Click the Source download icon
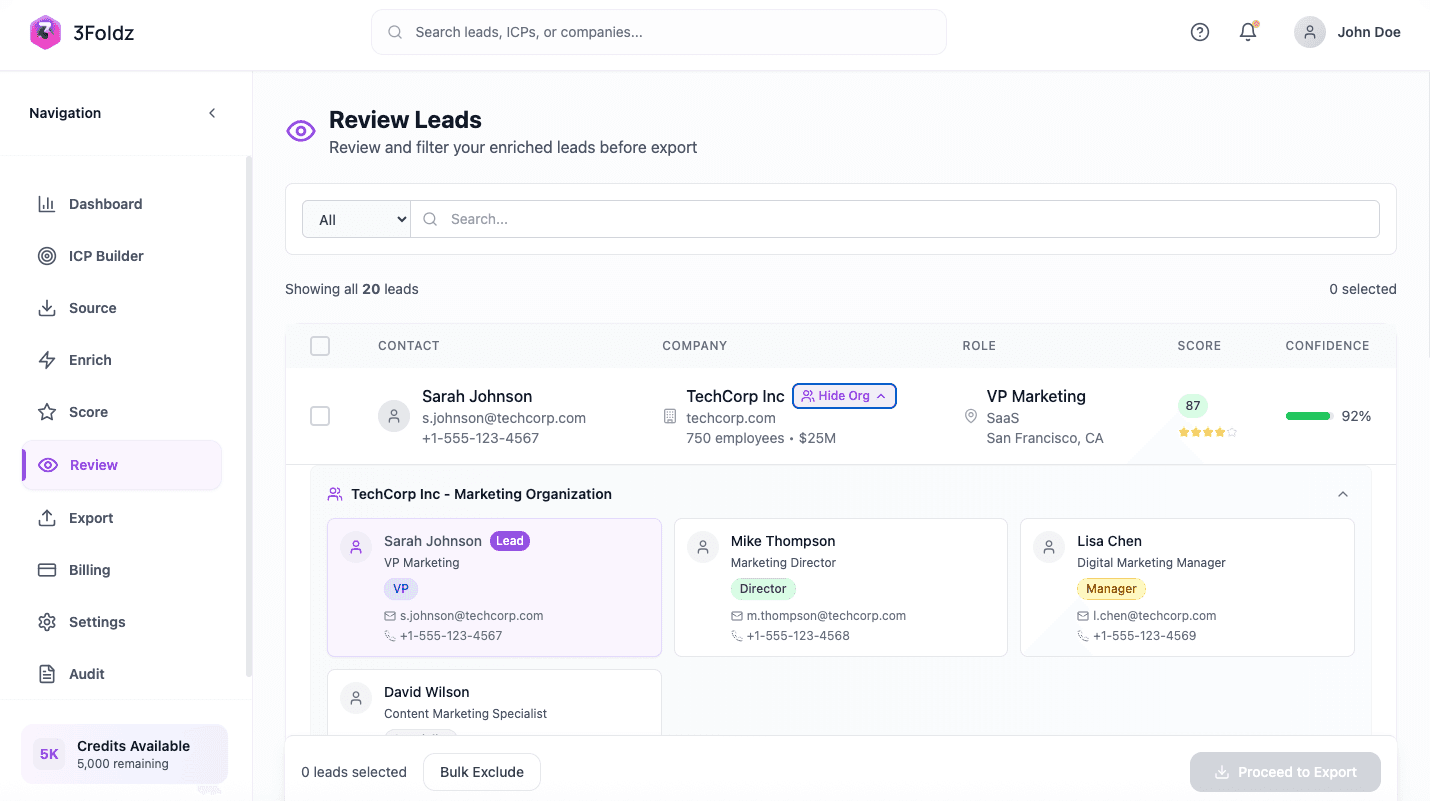 pyautogui.click(x=47, y=308)
